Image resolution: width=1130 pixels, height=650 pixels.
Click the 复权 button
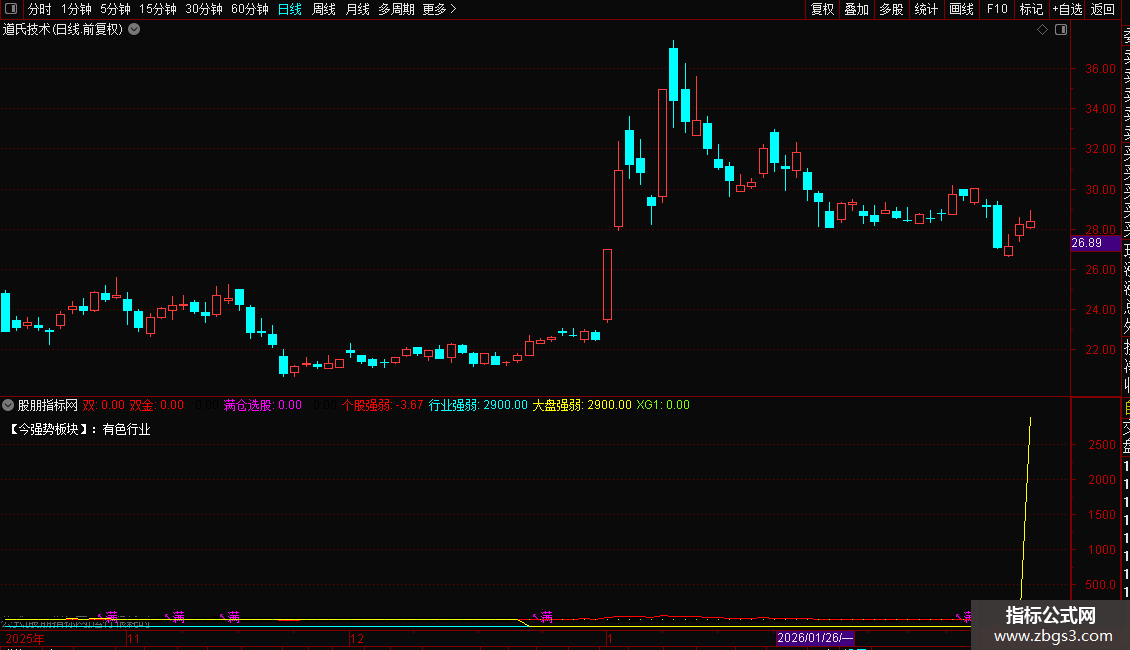[x=822, y=9]
